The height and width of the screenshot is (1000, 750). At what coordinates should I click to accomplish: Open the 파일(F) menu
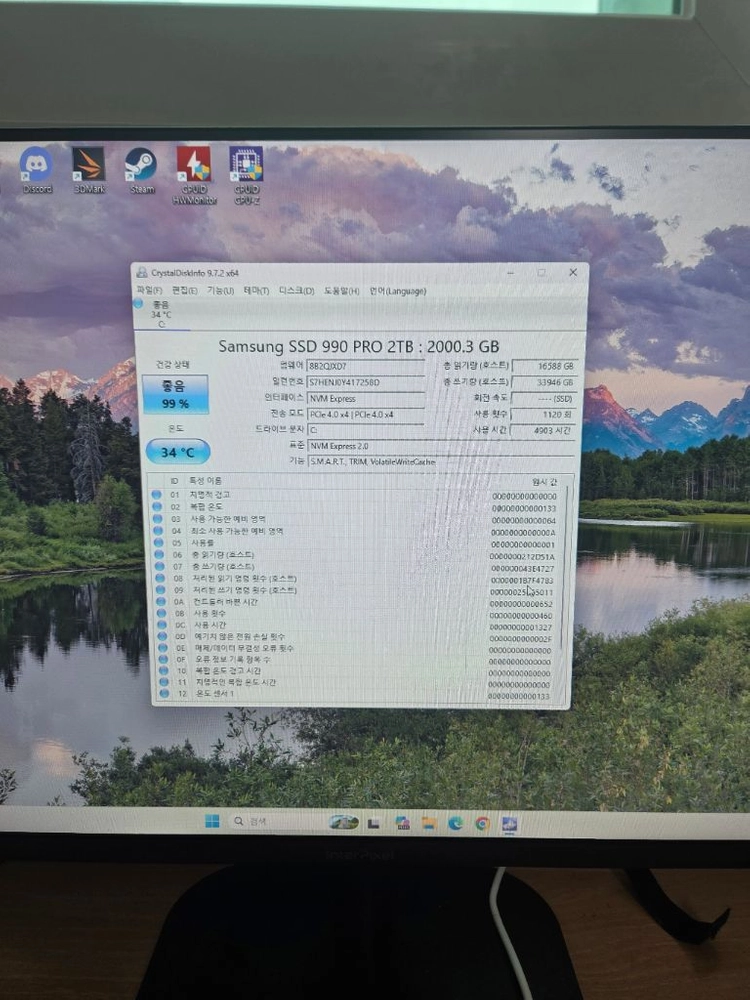(149, 290)
